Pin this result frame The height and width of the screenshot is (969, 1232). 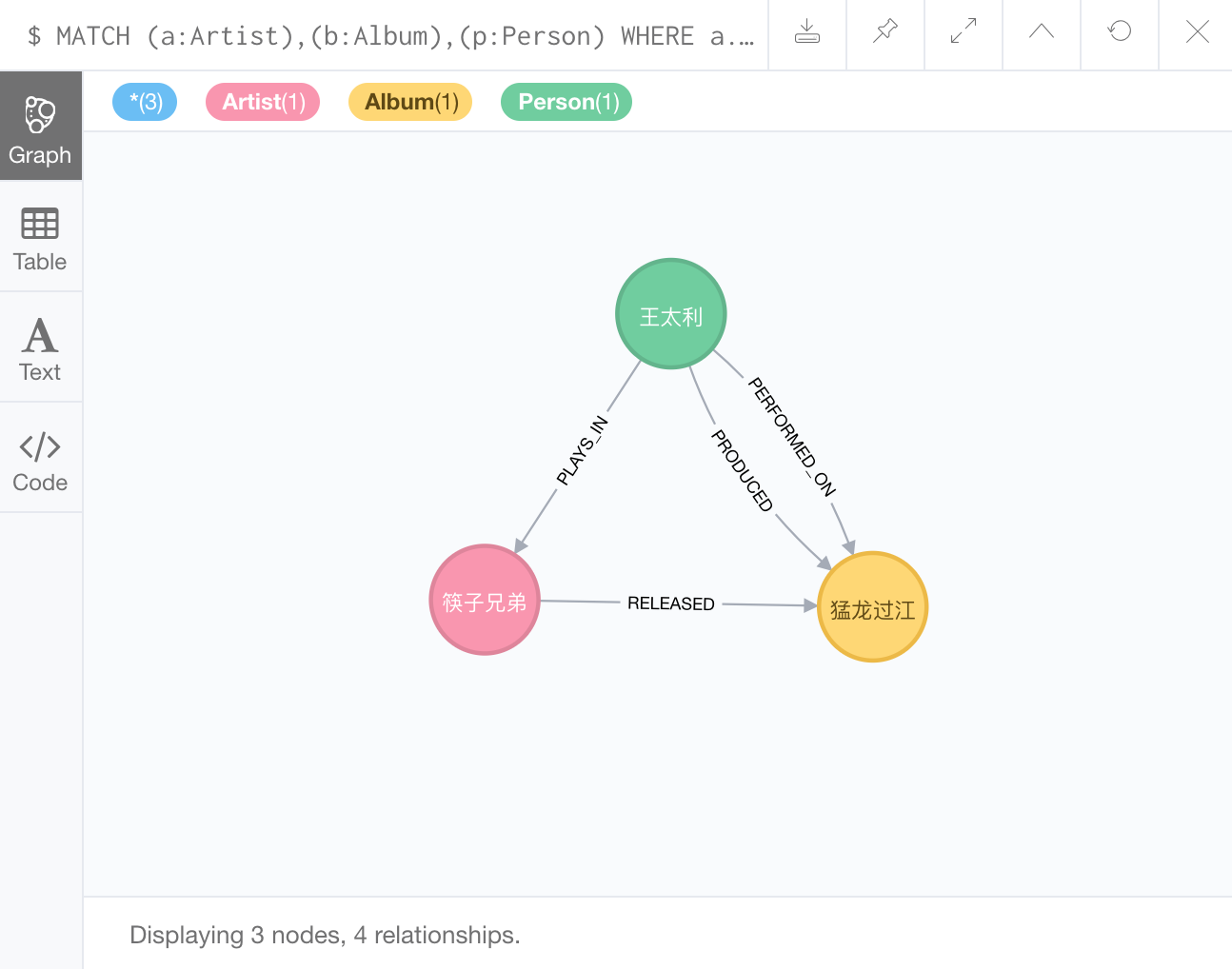pyautogui.click(x=885, y=32)
